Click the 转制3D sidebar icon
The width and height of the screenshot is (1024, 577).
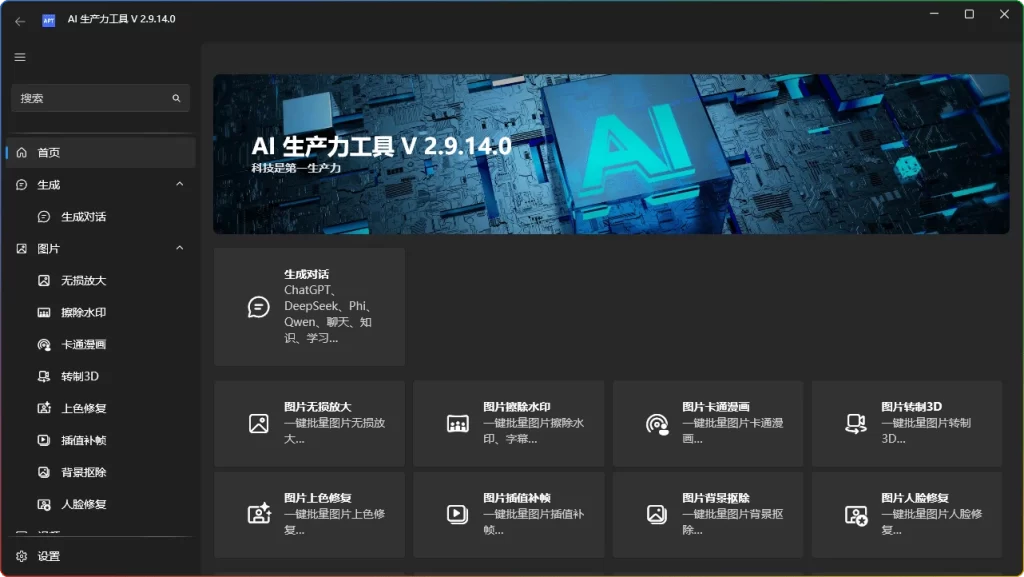click(44, 377)
